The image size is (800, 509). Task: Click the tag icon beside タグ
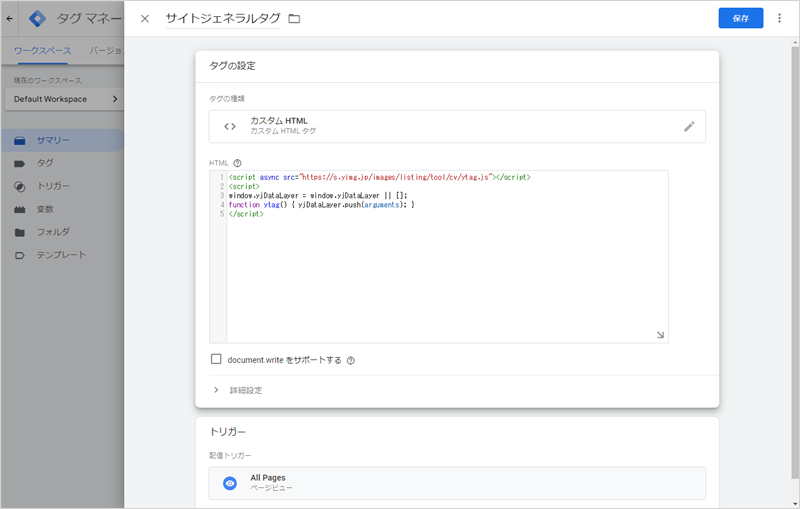(x=19, y=164)
